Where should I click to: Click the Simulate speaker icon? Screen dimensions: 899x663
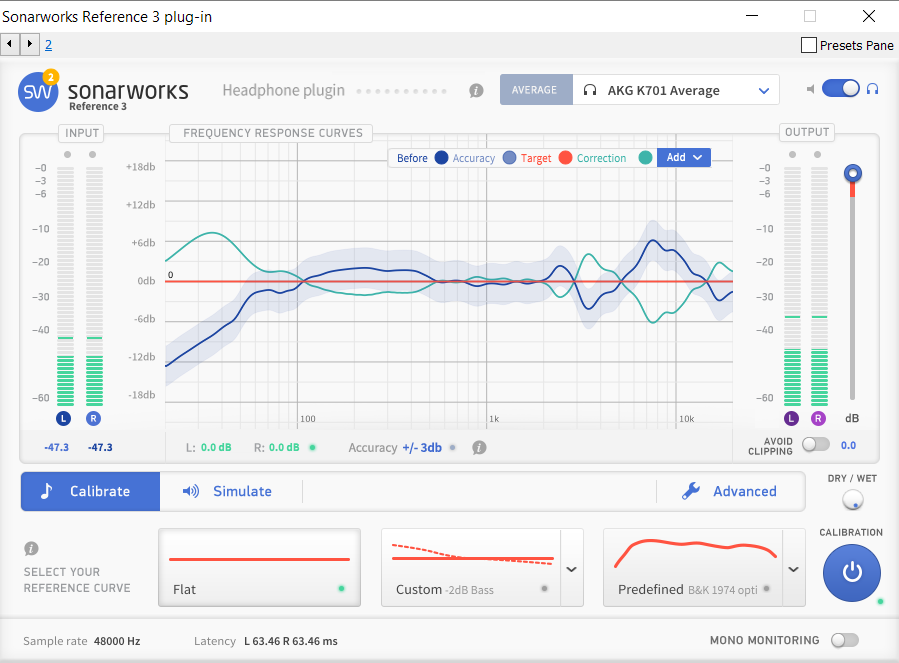[191, 491]
